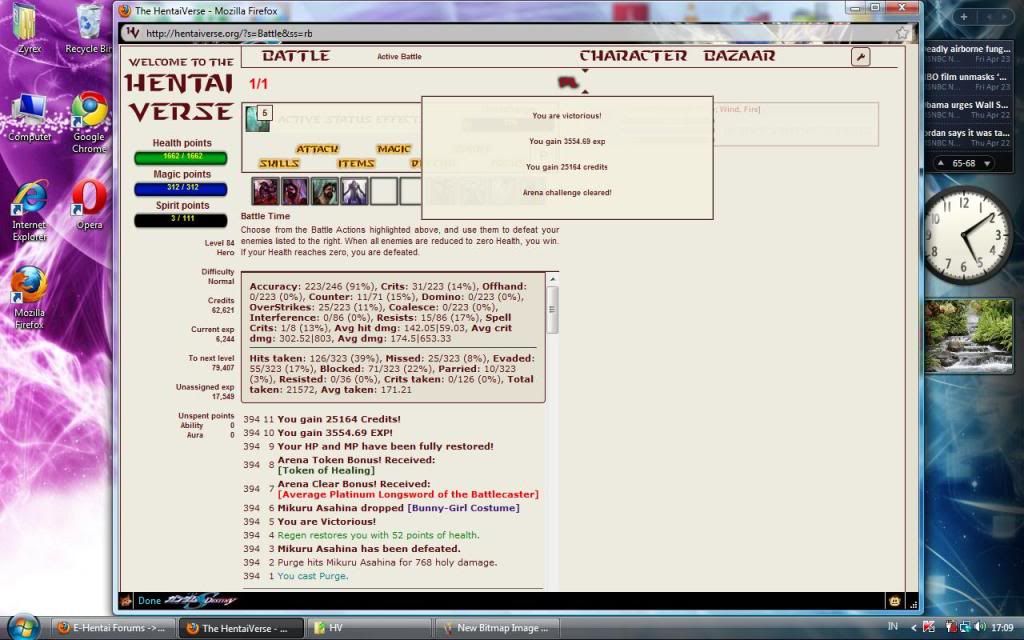The height and width of the screenshot is (640, 1024).
Task: Open the Windows Start orb
Action: pyautogui.click(x=24, y=627)
